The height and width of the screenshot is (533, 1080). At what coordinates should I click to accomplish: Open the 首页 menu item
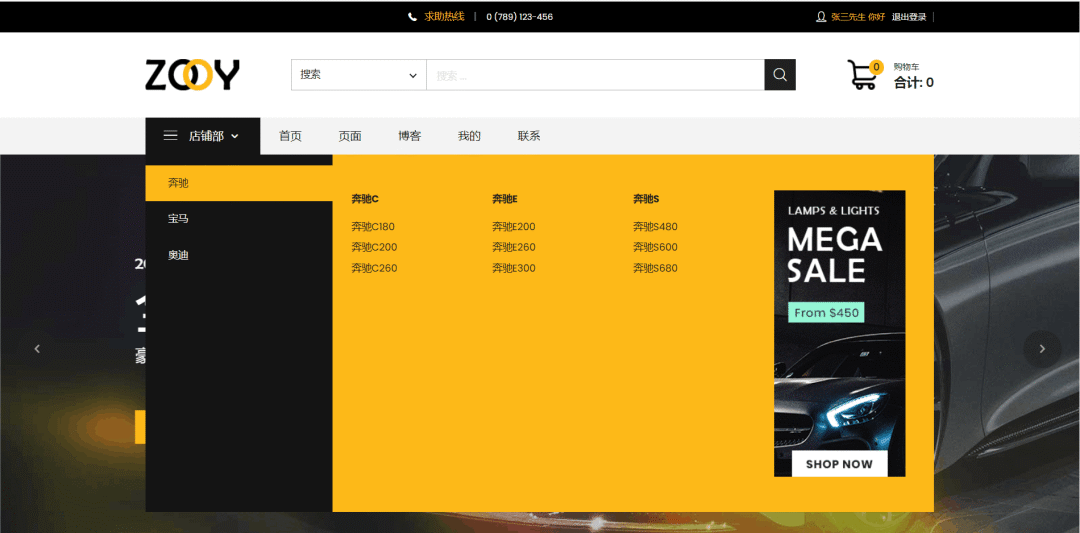(x=290, y=136)
